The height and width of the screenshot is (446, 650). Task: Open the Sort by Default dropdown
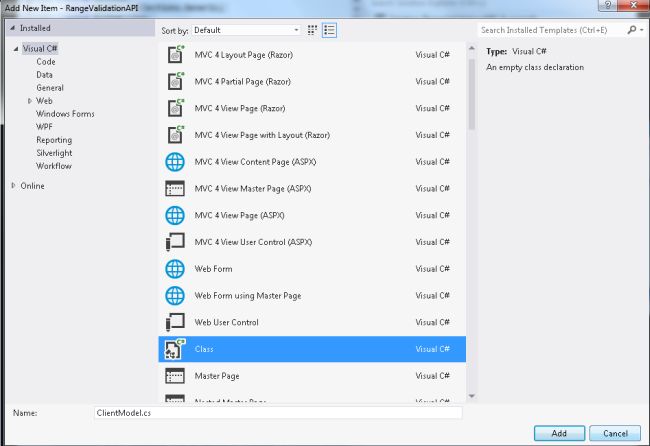point(246,30)
